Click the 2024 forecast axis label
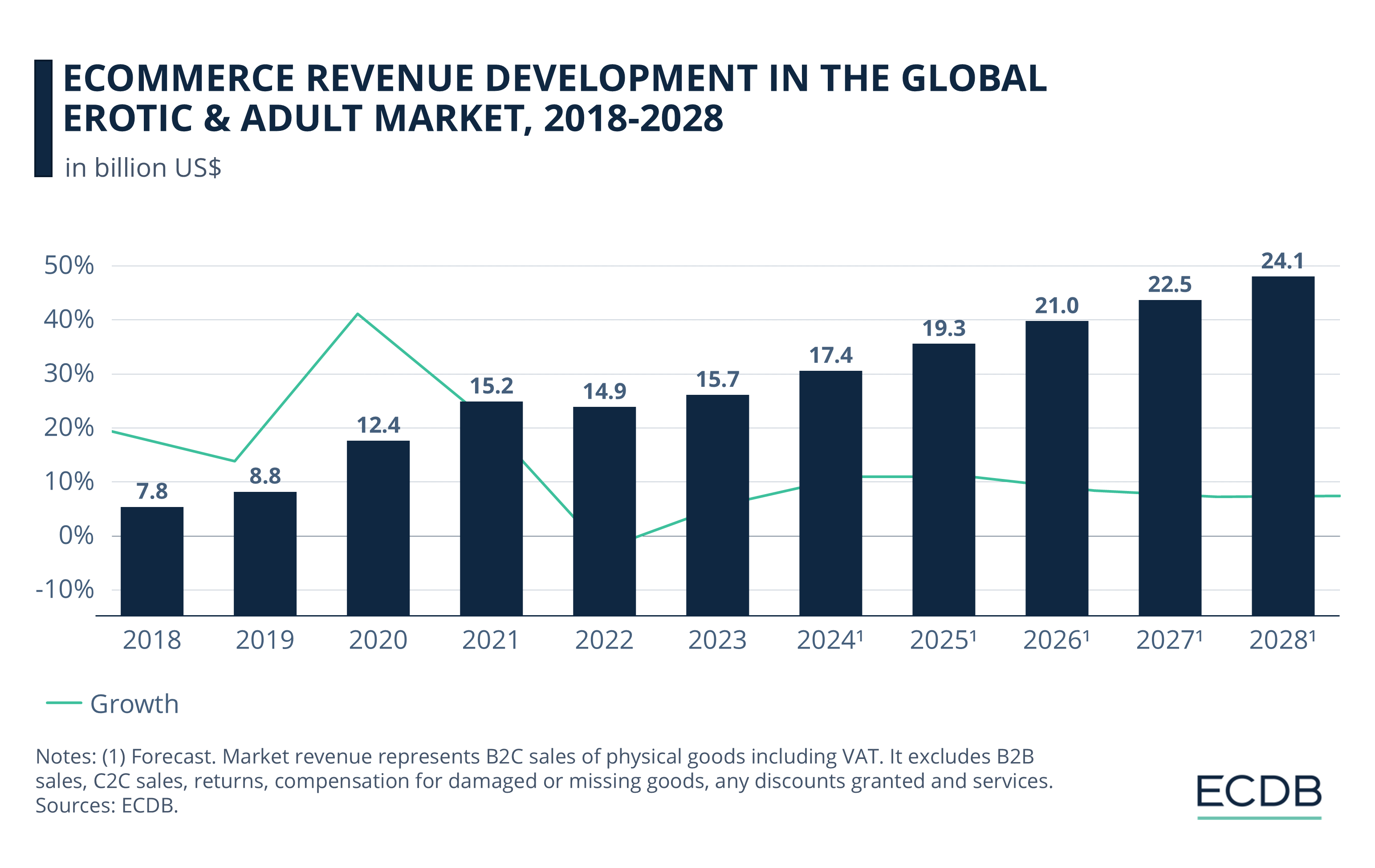The image size is (1375, 868). 830,640
